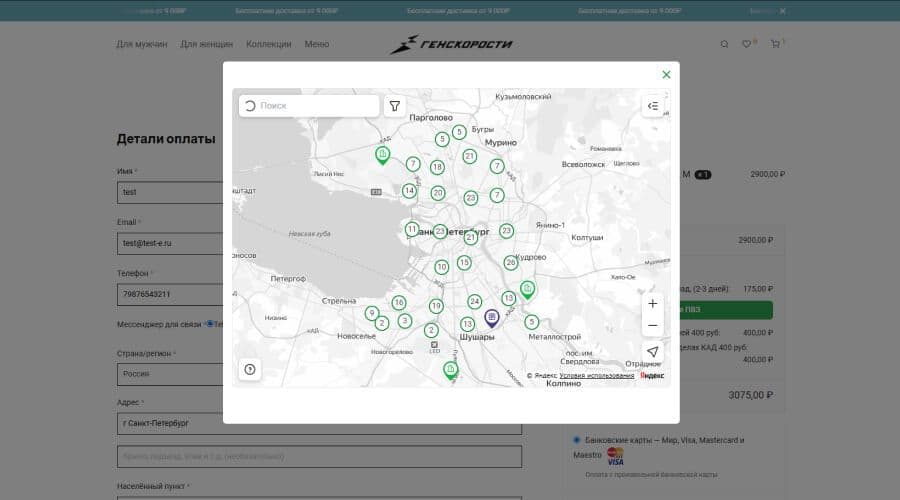The width and height of the screenshot is (900, 500).
Task: Close the pickup point map popup
Action: 666,75
